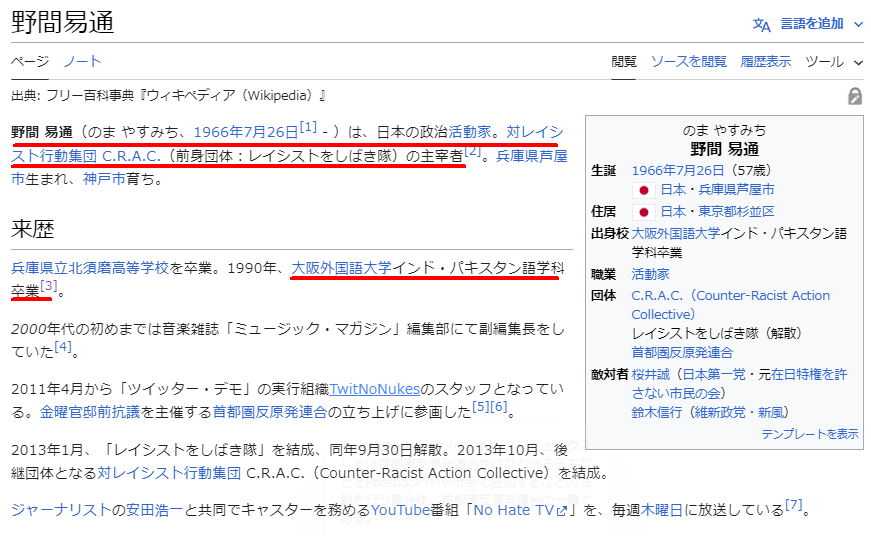Click Japan flag icon in 生誕 row
Screen dimensions: 871x536
coord(644,190)
